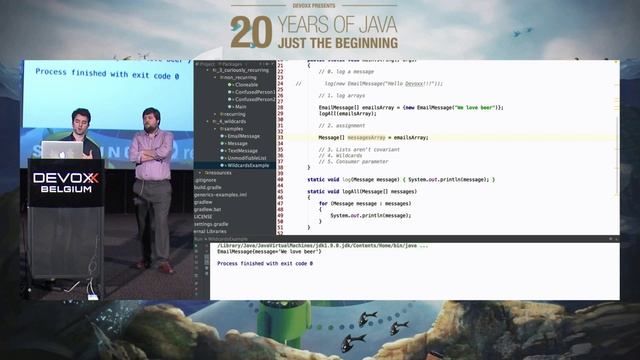The width and height of the screenshot is (640, 360).
Task: Click the editor vertical scrollbar
Action: click(618, 155)
